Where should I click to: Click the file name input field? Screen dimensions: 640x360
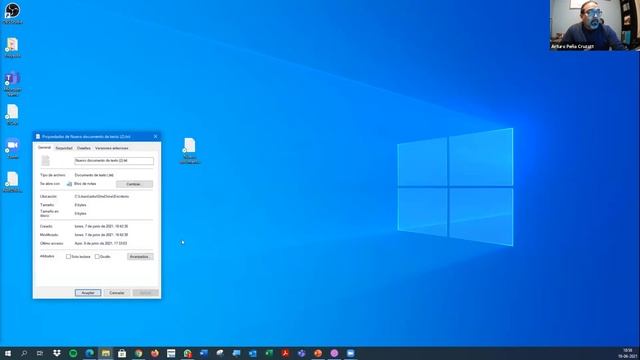coord(114,161)
